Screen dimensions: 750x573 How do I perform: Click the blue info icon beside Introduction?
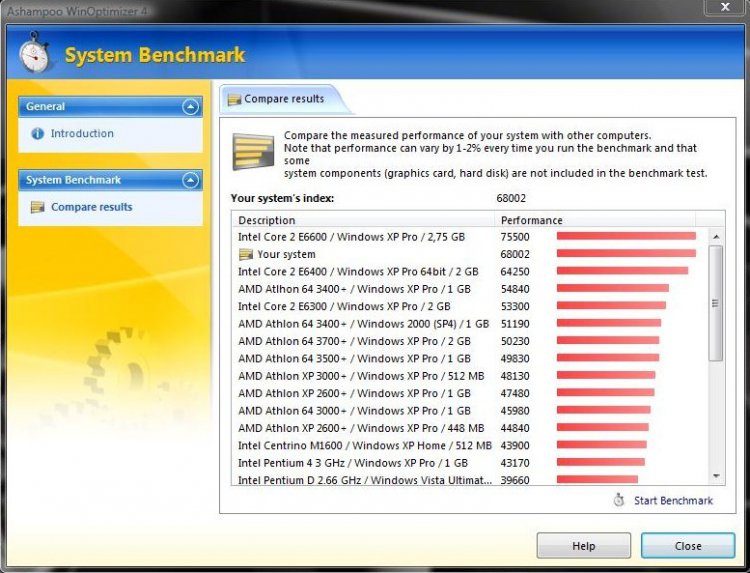37,133
